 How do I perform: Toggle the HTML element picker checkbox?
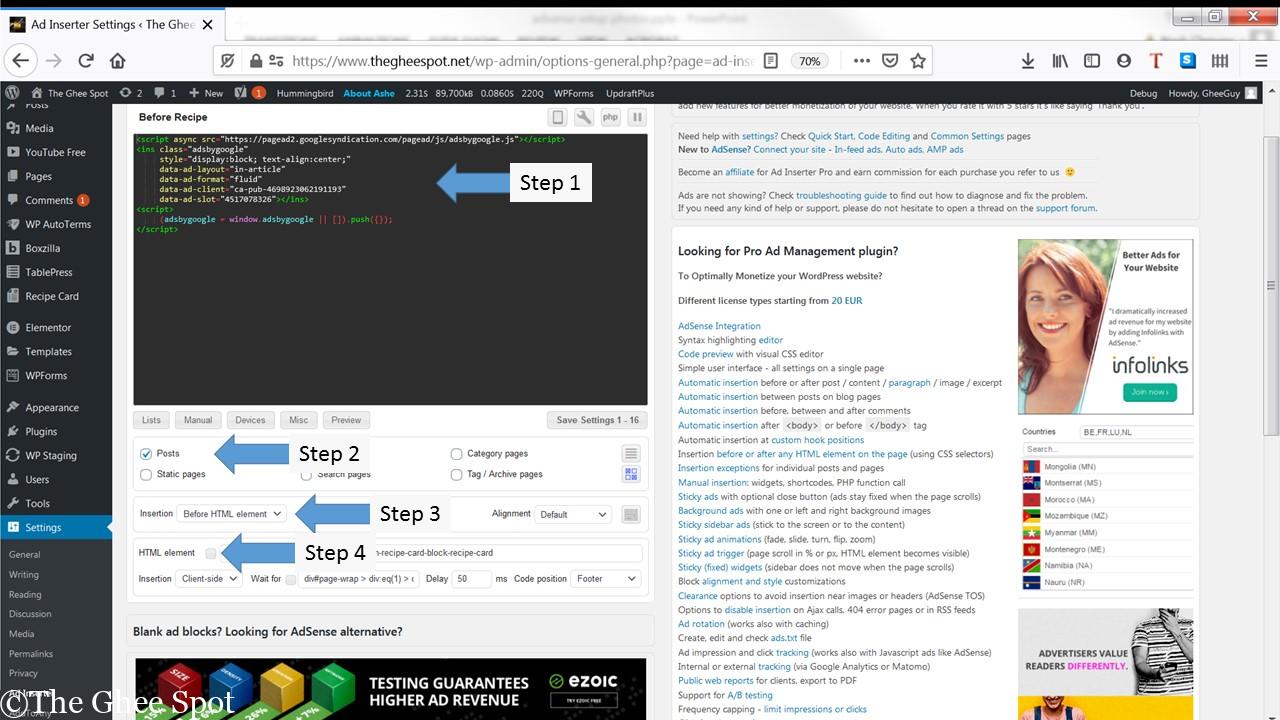pos(211,553)
